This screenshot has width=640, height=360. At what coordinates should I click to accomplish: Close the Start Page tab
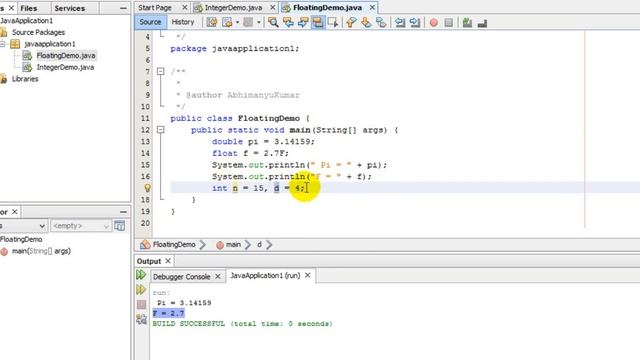tap(184, 8)
